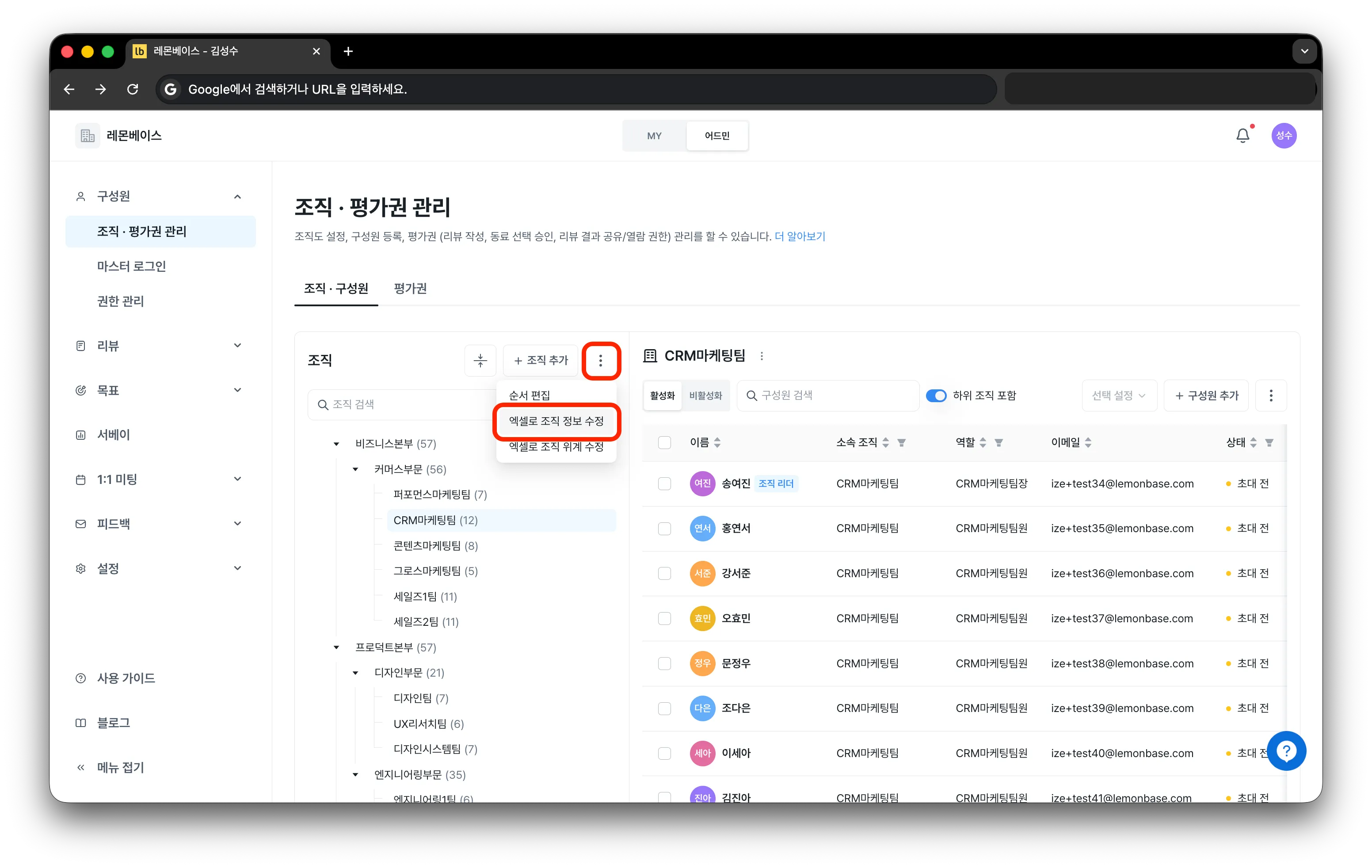Click the 레몬베이스 company building icon
This screenshot has width=1372, height=868.
click(88, 136)
